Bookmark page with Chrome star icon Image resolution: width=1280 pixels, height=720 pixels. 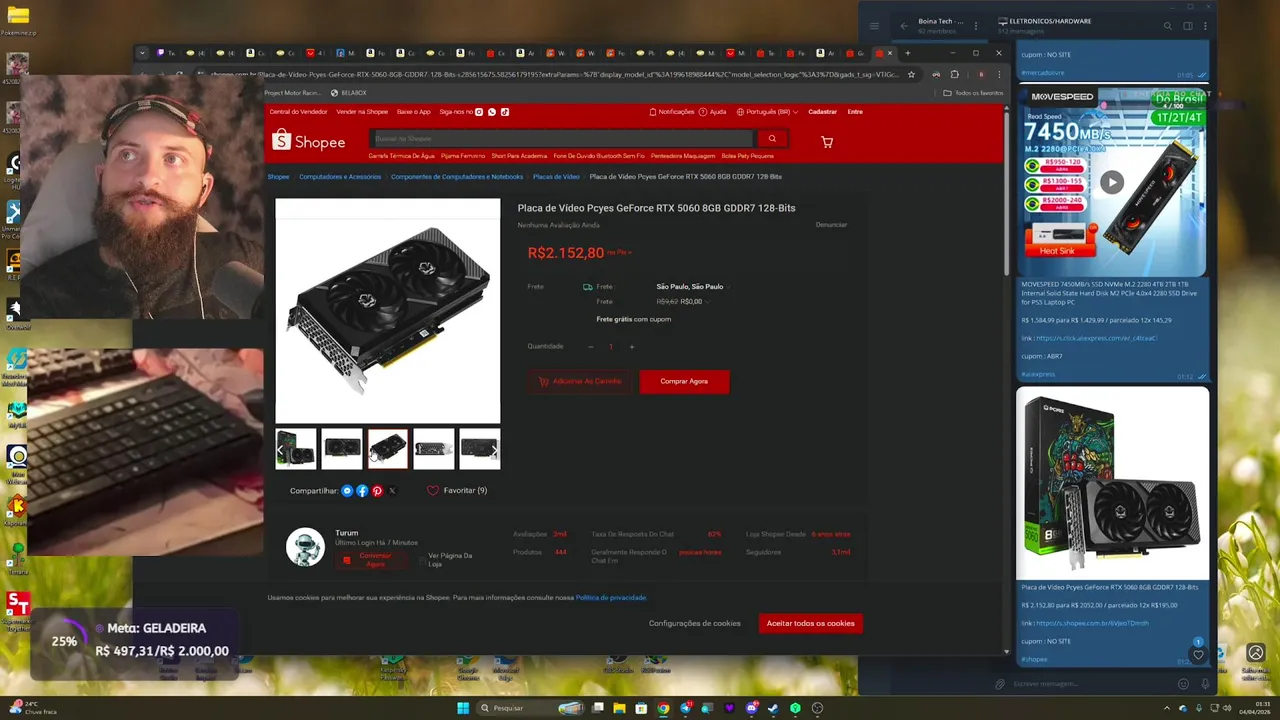(x=911, y=74)
